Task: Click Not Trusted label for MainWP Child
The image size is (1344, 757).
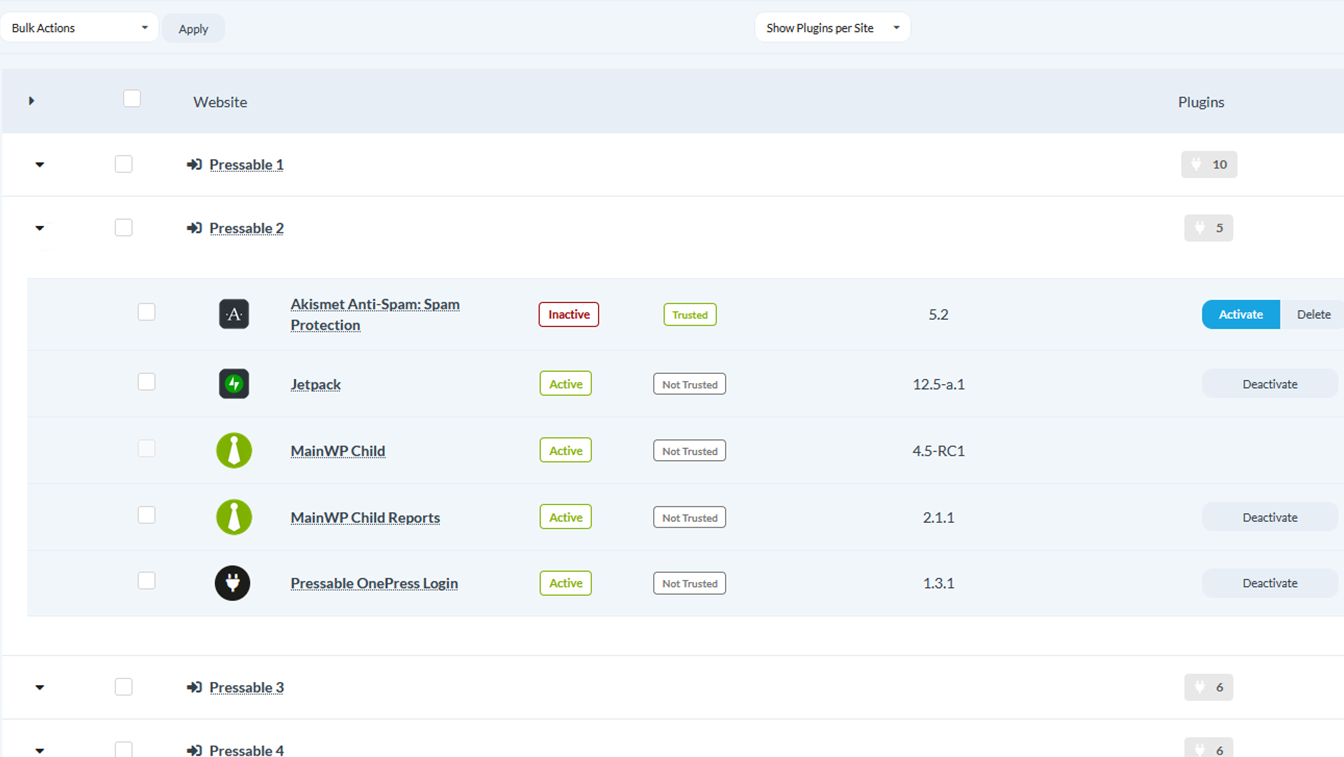Action: click(x=690, y=451)
